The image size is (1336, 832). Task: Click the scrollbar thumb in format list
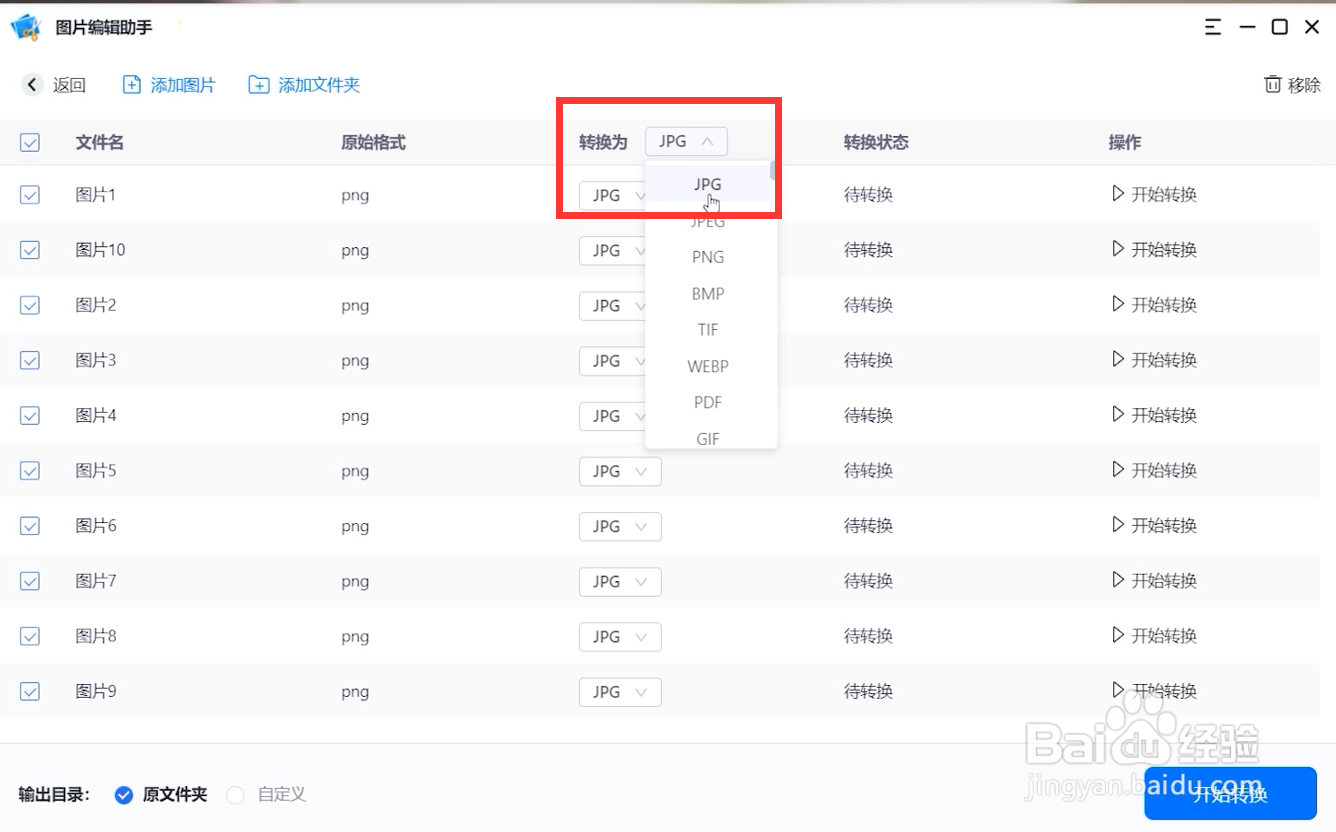(773, 171)
